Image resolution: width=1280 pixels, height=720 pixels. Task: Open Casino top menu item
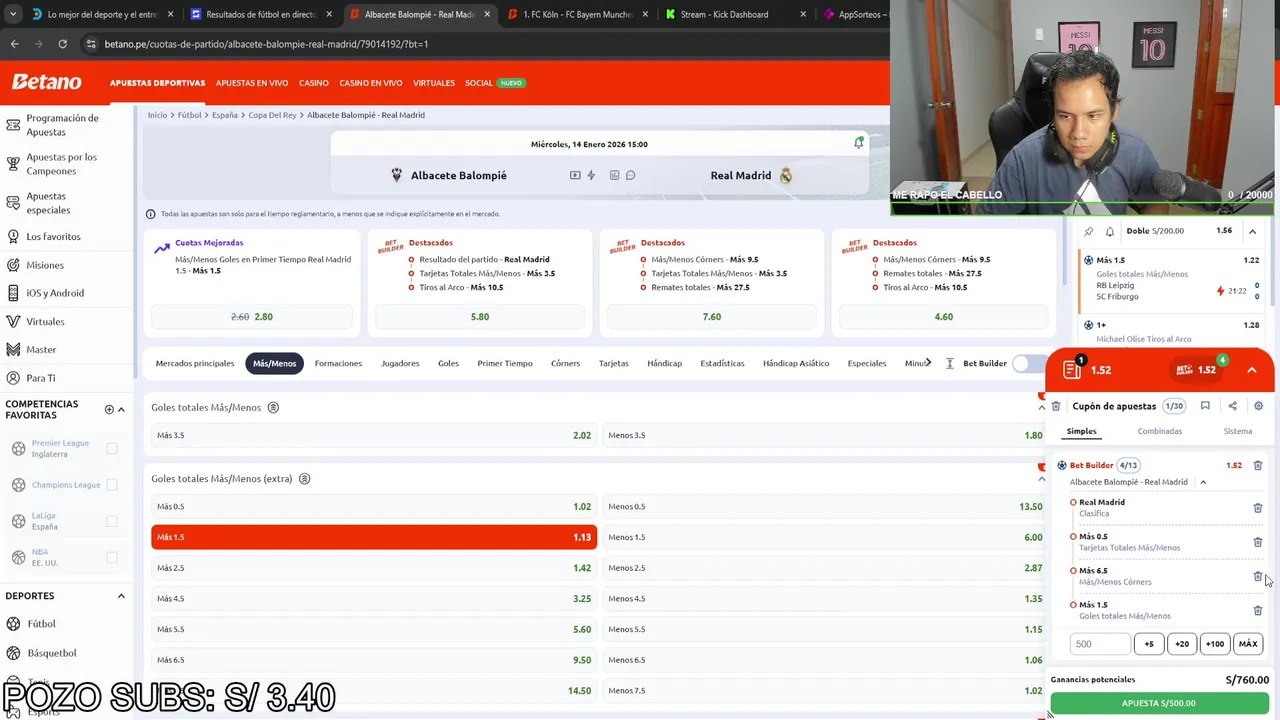(313, 83)
